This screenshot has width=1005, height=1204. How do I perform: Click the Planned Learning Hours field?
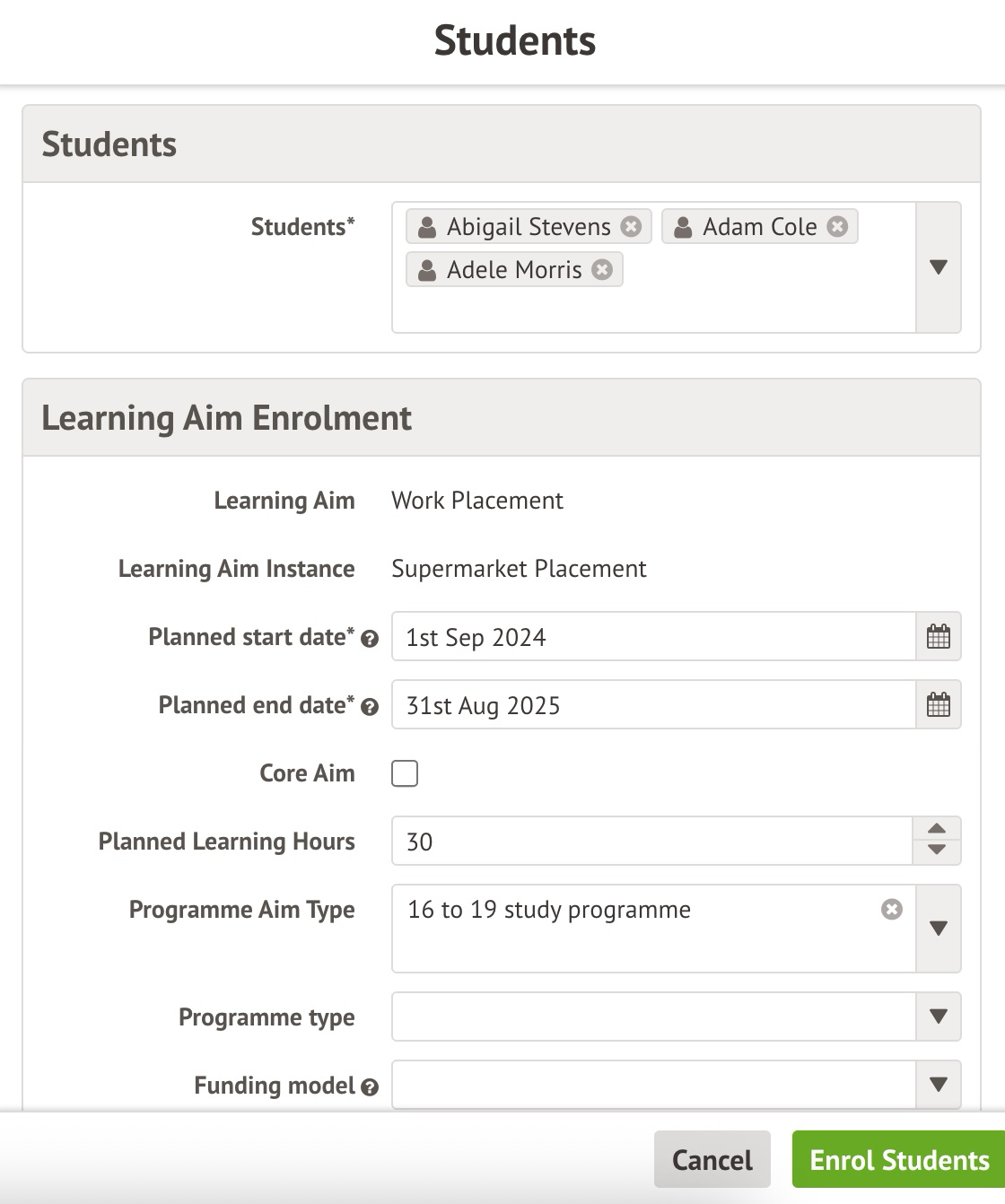coord(651,842)
